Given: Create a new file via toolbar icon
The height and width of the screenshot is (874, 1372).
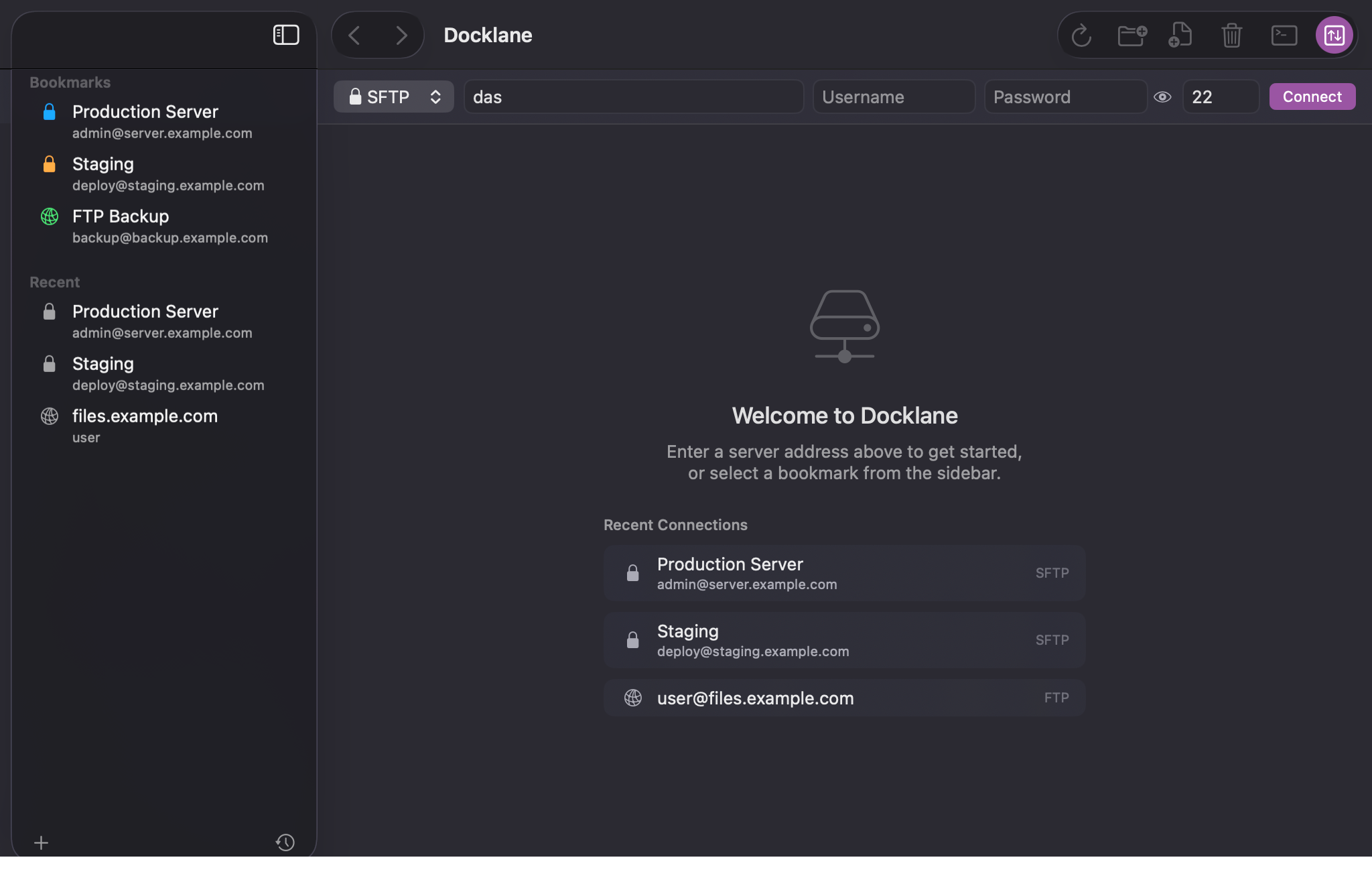Looking at the screenshot, I should click(x=1180, y=35).
